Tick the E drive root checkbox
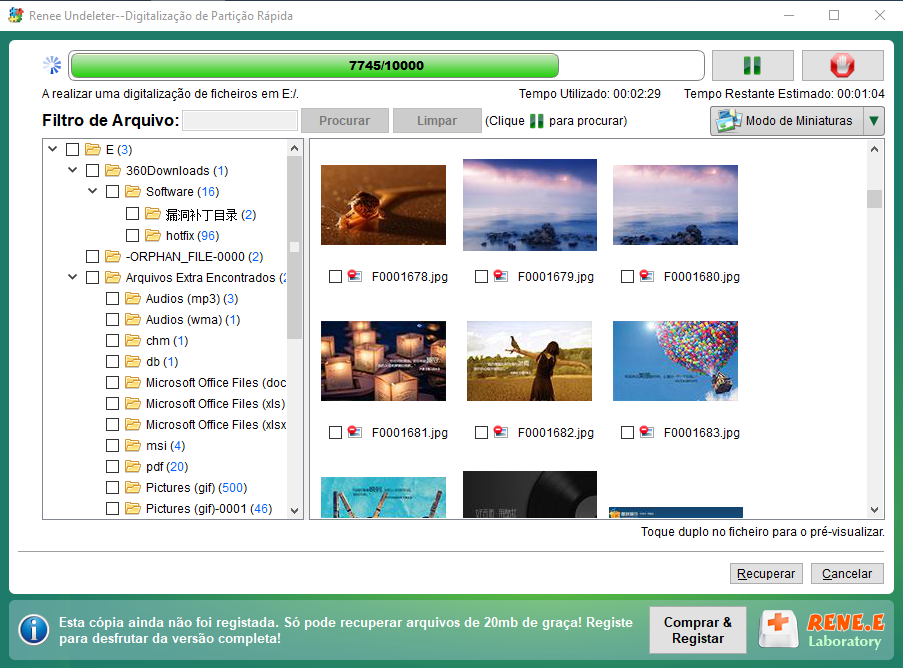 coord(73,150)
